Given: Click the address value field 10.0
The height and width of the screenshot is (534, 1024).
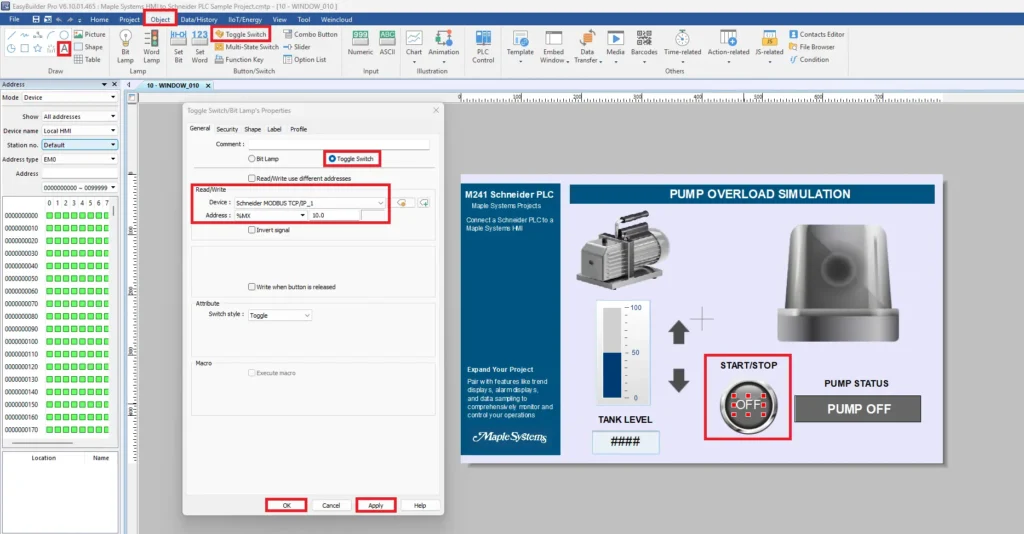Looking at the screenshot, I should (x=335, y=215).
